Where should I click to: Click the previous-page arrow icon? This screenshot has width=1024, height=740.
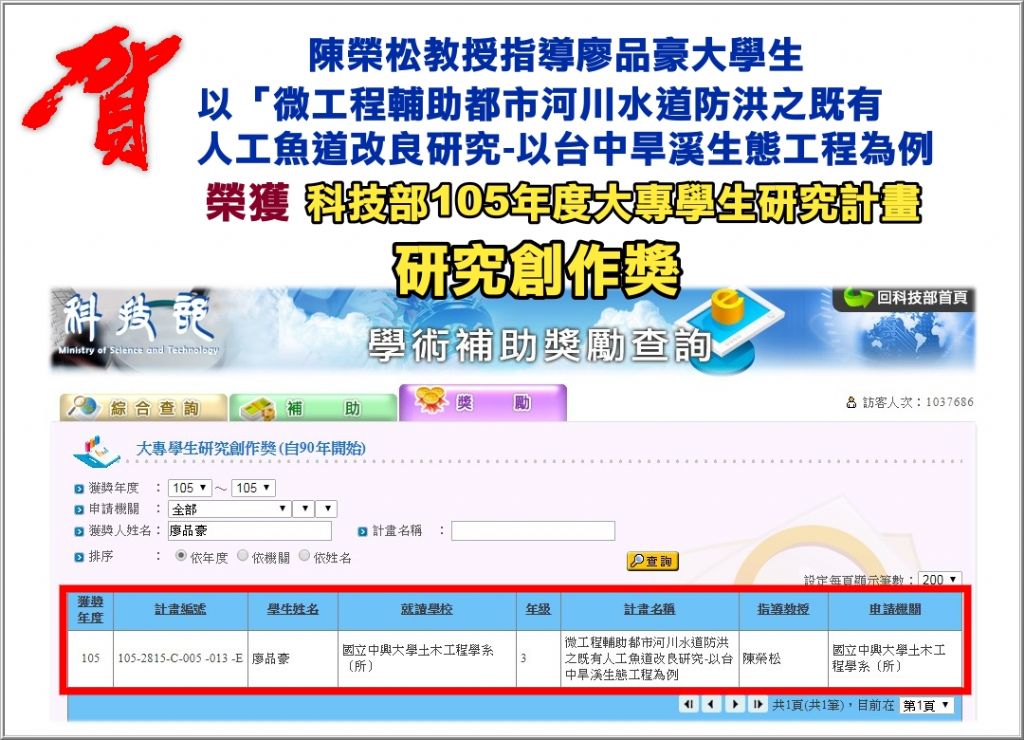(711, 704)
